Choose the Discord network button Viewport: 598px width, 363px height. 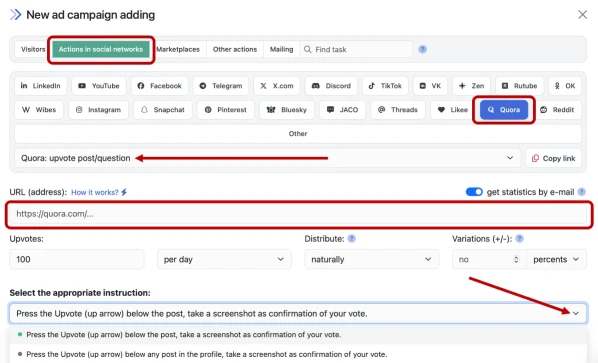click(x=331, y=86)
